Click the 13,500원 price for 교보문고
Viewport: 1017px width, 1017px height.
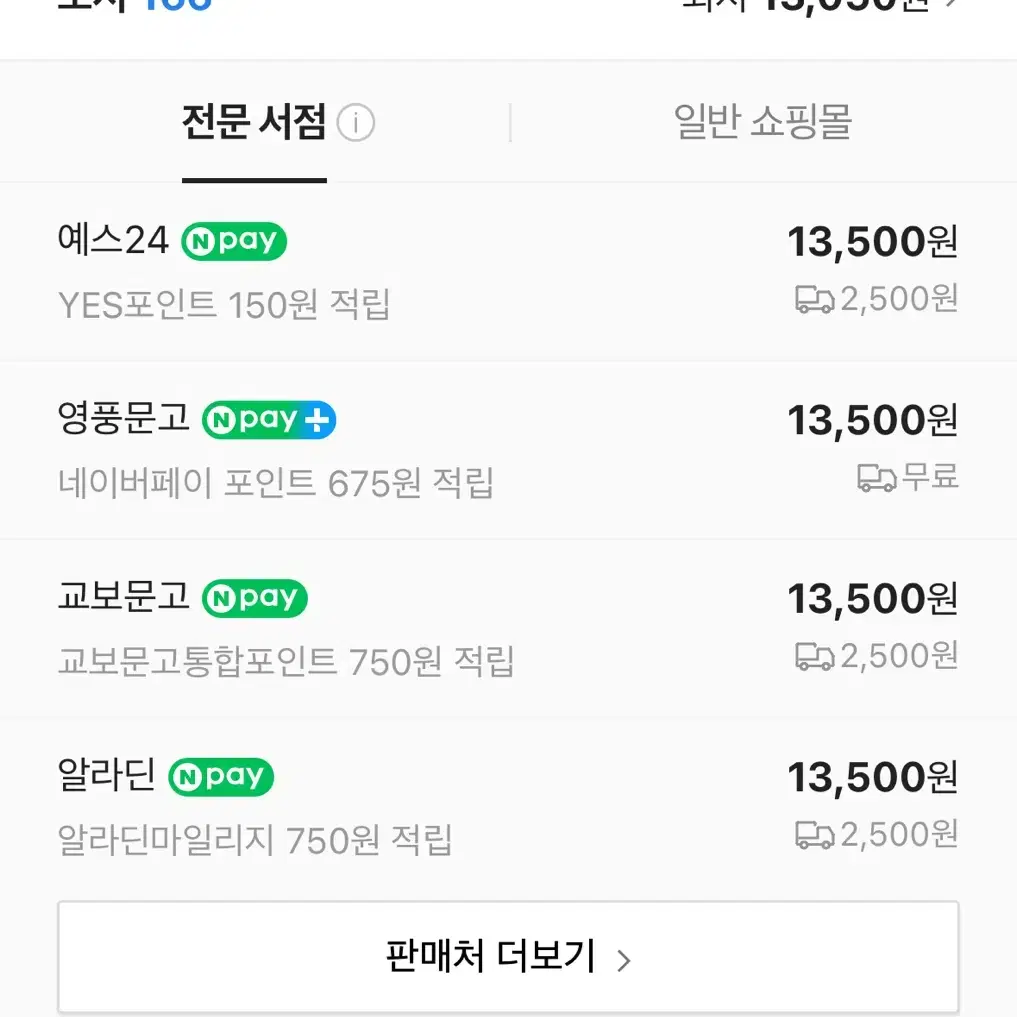(872, 598)
